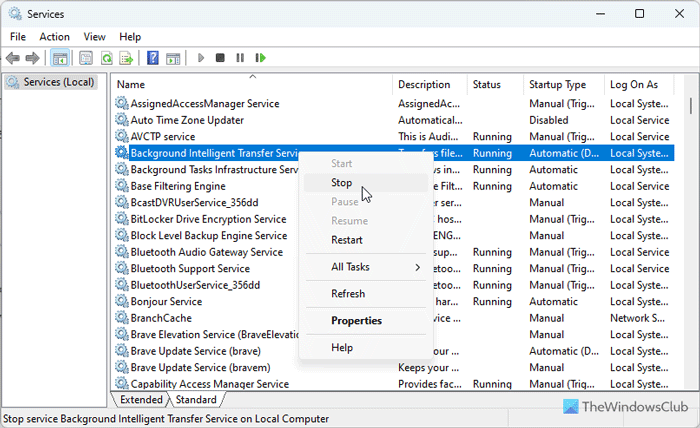The image size is (700, 428).
Task: Choose Stop from the context menu
Action: (x=342, y=183)
